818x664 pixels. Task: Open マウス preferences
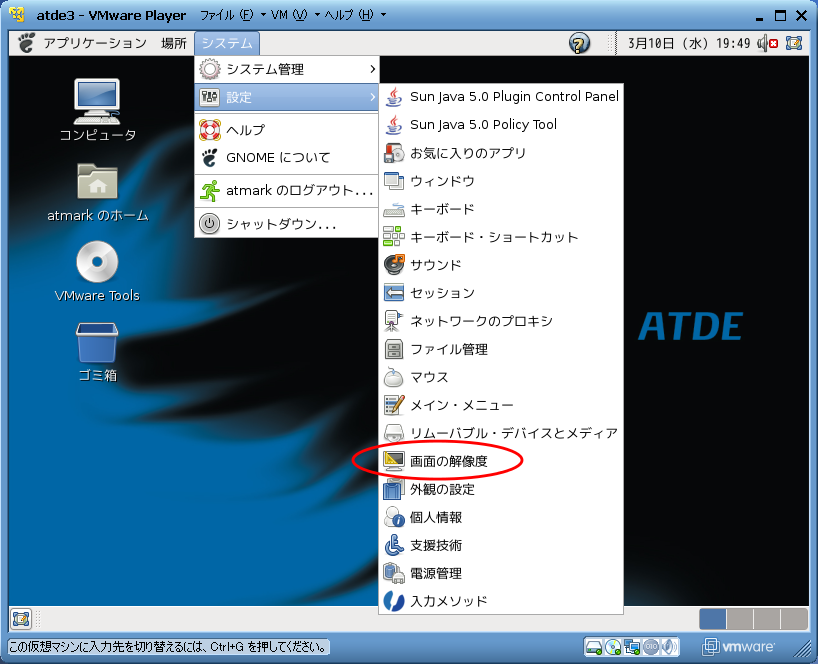point(501,378)
